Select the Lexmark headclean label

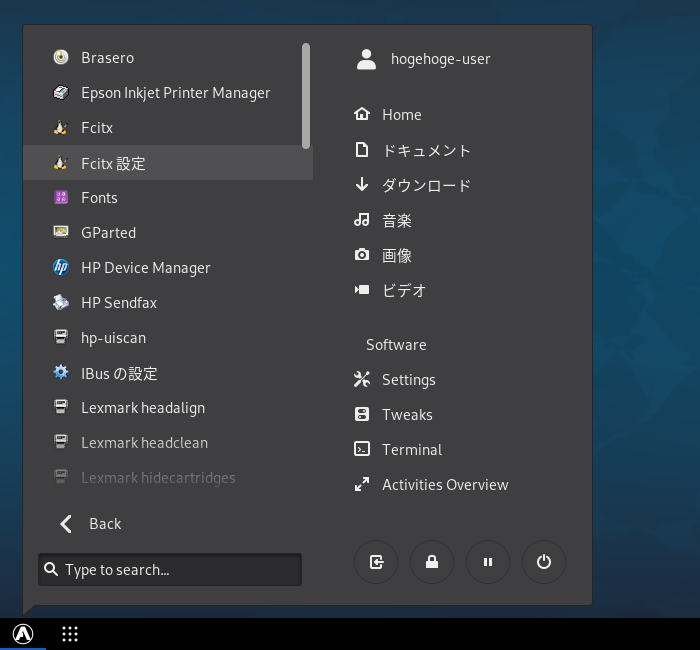[144, 443]
